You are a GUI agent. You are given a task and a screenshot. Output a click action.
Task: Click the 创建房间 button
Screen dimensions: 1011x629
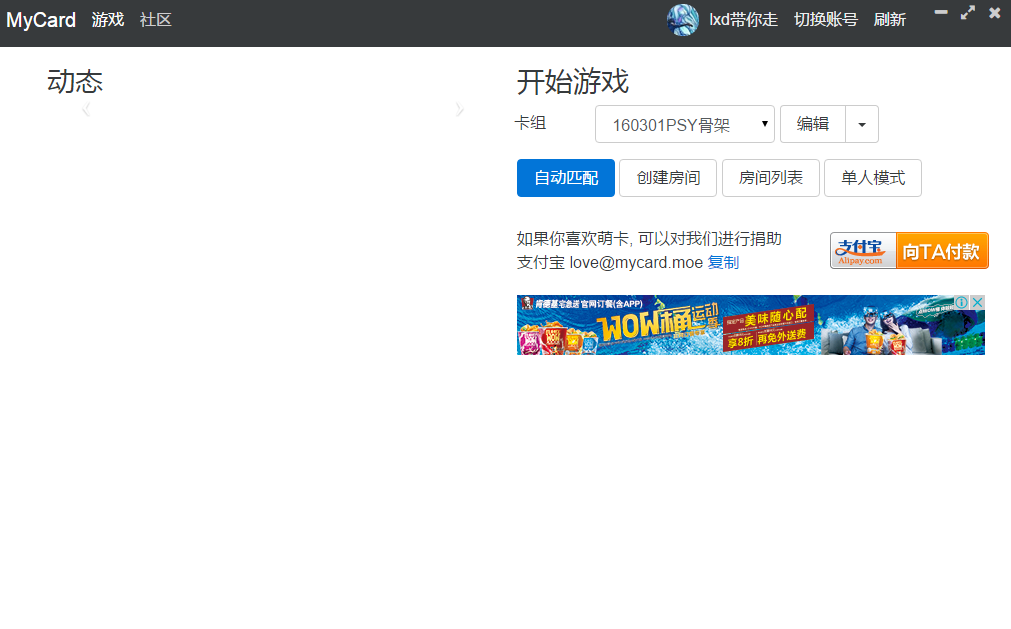coord(668,178)
